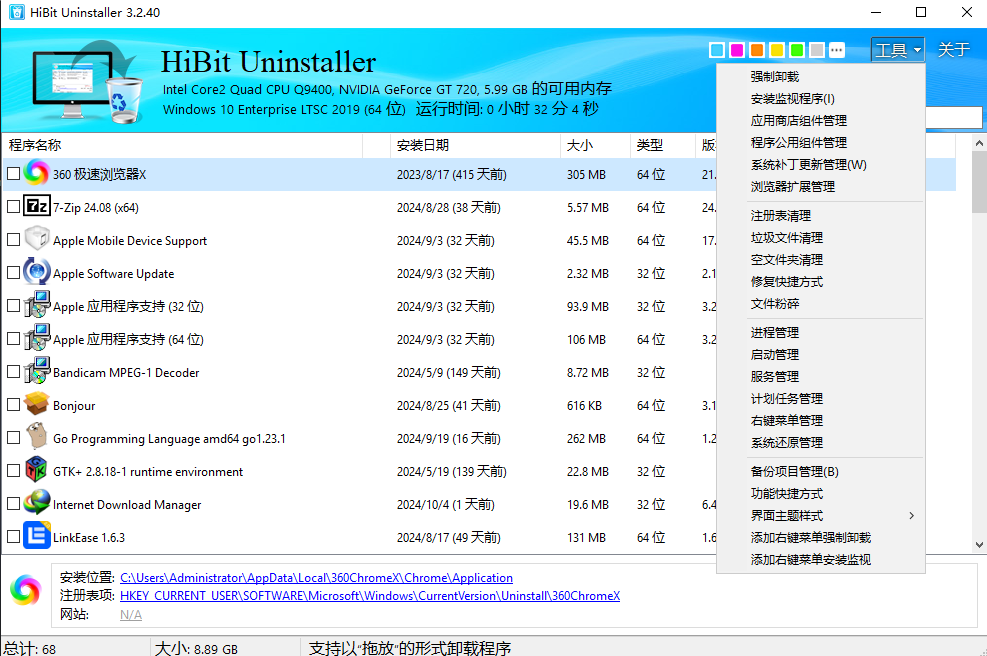Click the 616 KB size cell

coord(584,406)
